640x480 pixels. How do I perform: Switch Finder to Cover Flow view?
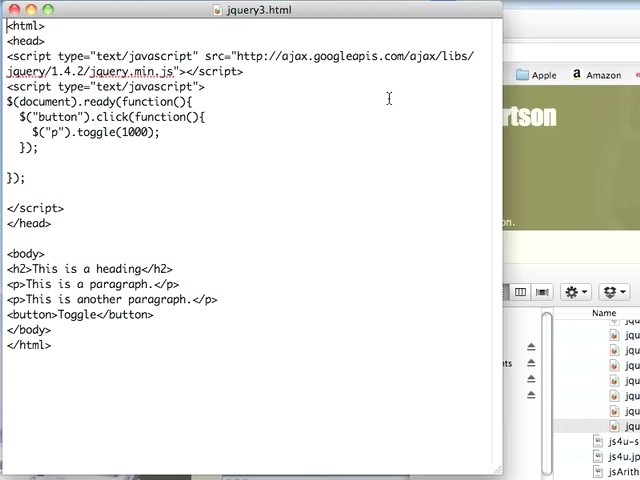[x=542, y=292]
